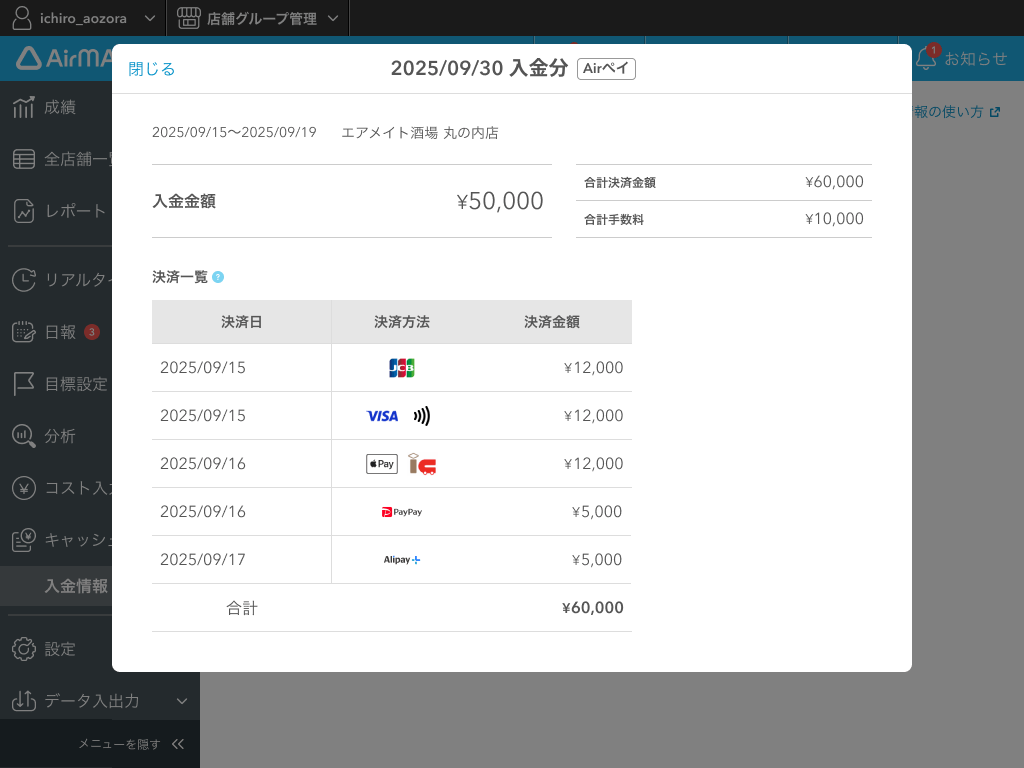Click the JCB row's ¥12,000 amount
Image resolution: width=1024 pixels, height=768 pixels.
(593, 368)
